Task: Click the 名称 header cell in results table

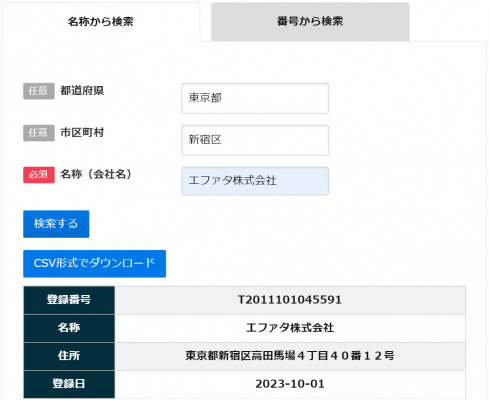Action: pyautogui.click(x=69, y=328)
